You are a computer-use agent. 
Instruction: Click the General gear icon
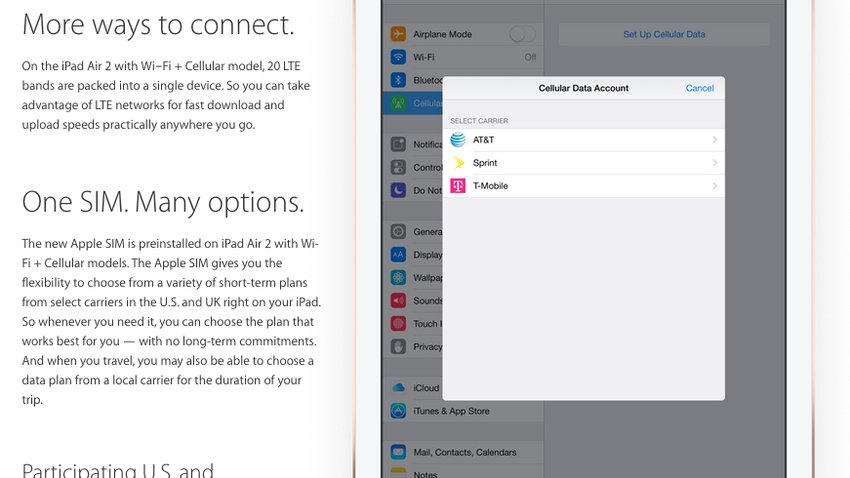click(x=398, y=231)
